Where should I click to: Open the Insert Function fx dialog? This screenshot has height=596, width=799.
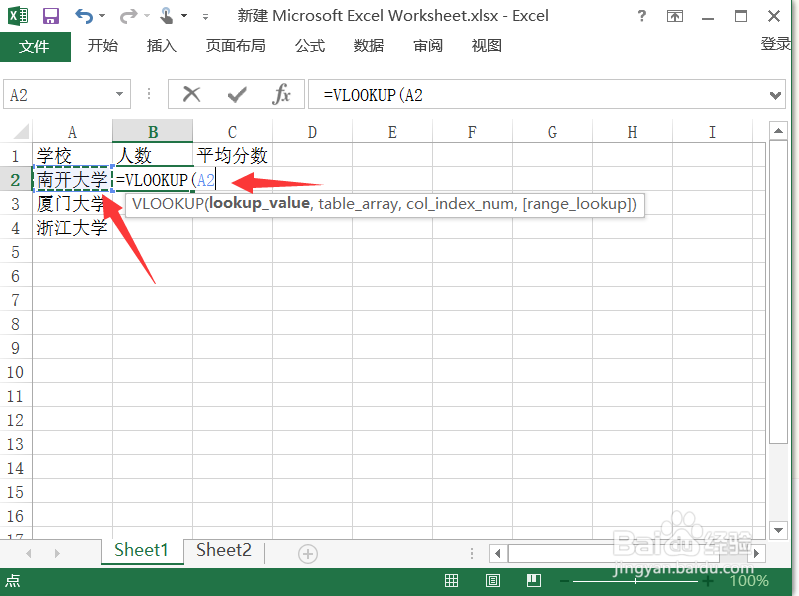point(282,94)
